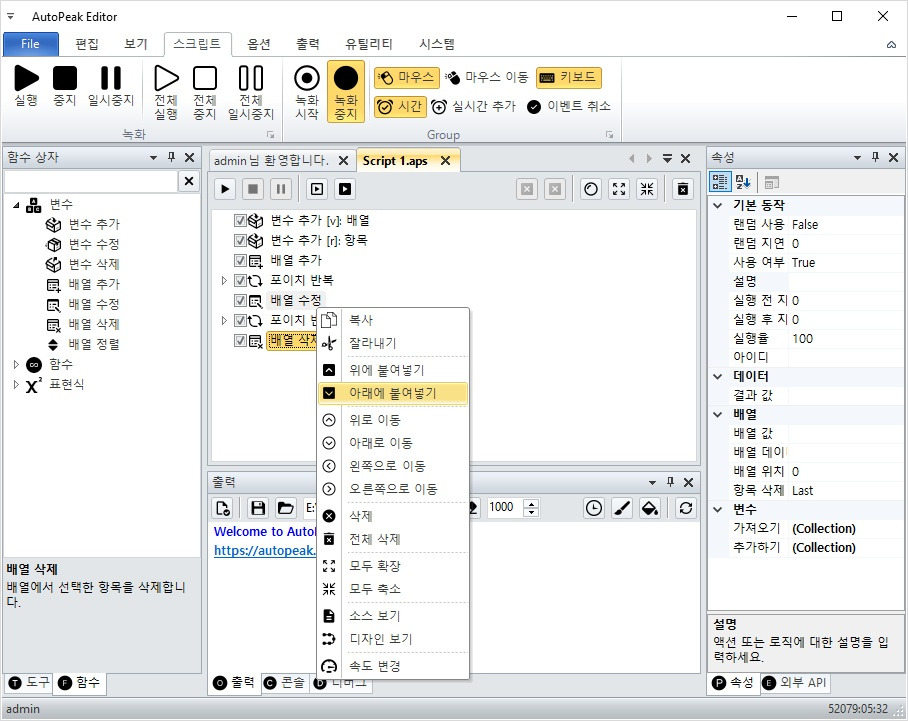908x721 pixels.
Task: Click boxed play icon in Script toolbar
Action: [317, 189]
